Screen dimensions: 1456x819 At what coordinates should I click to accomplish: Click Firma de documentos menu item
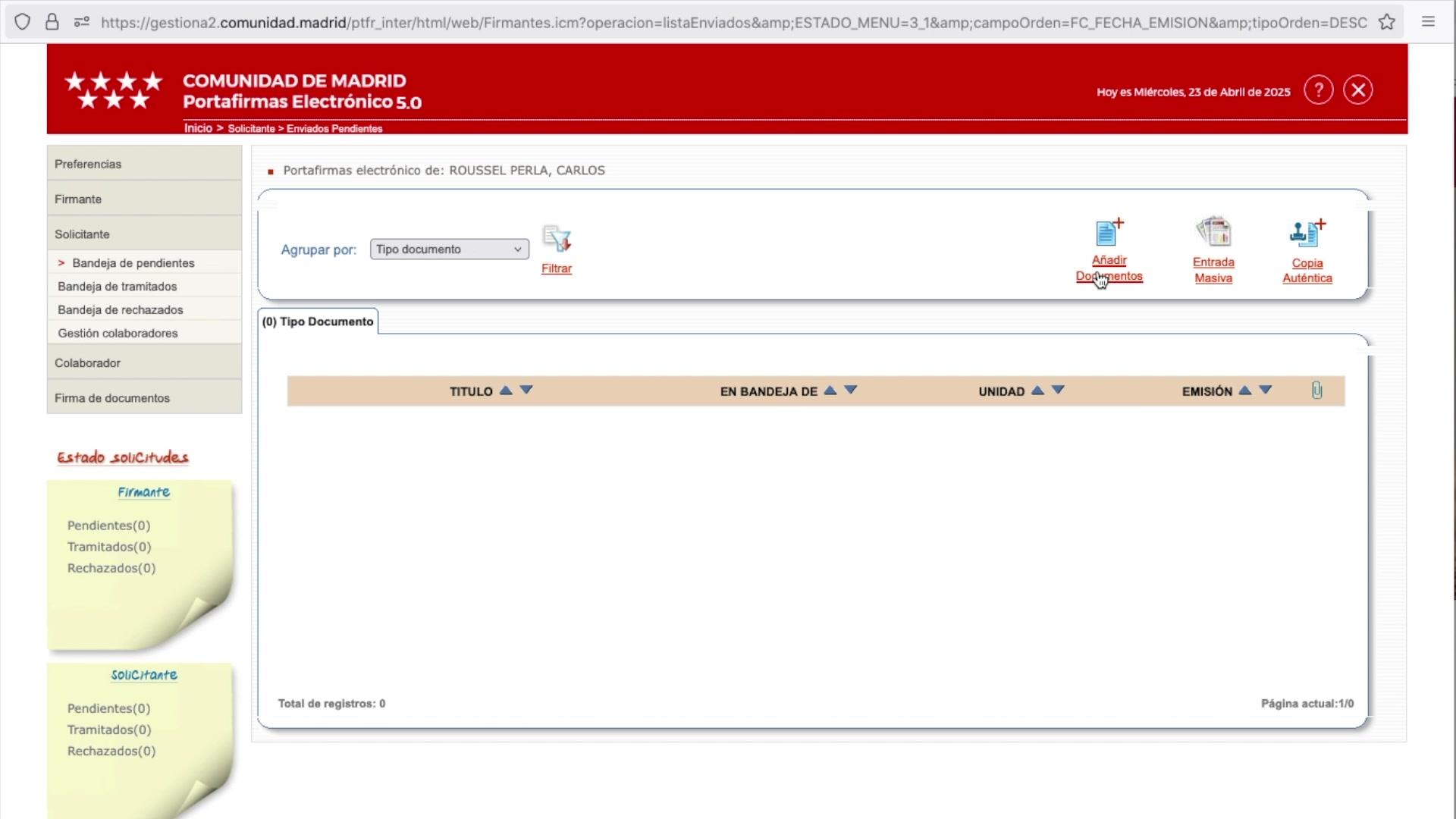(112, 398)
